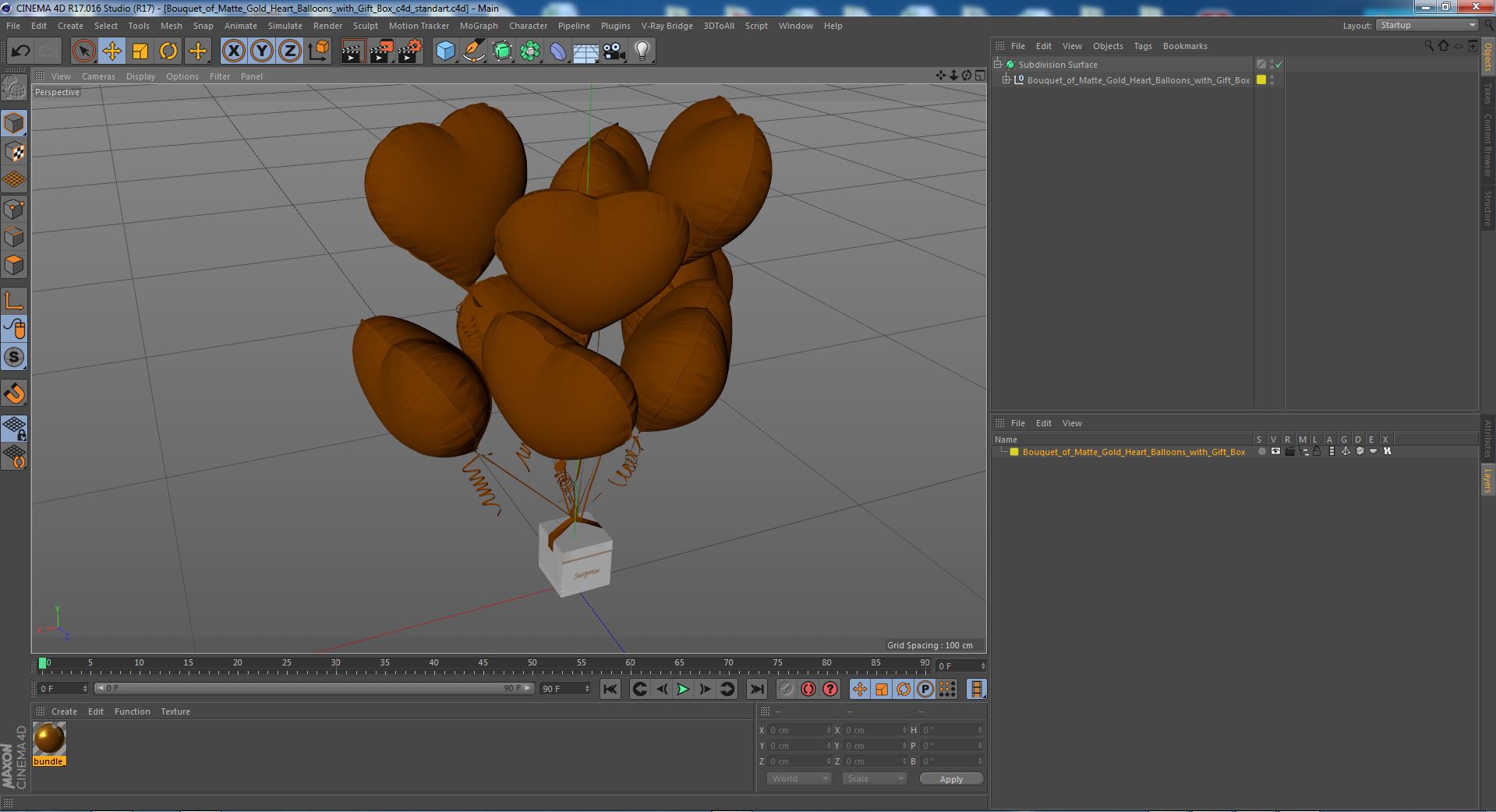Toggle layer Render icon for Bouquet layer
This screenshot has width=1496, height=812.
[1289, 452]
